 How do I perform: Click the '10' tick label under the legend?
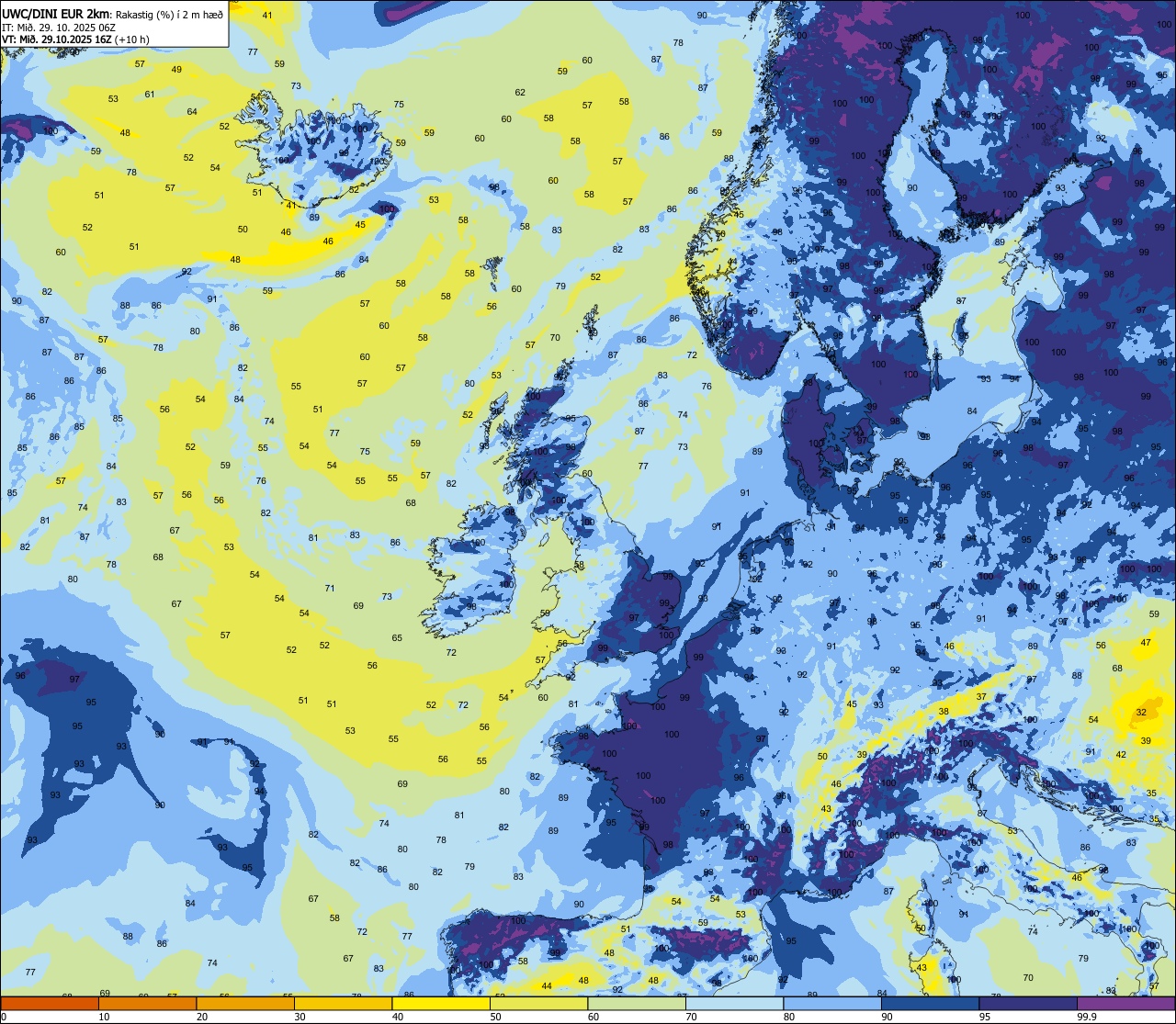105,1017
